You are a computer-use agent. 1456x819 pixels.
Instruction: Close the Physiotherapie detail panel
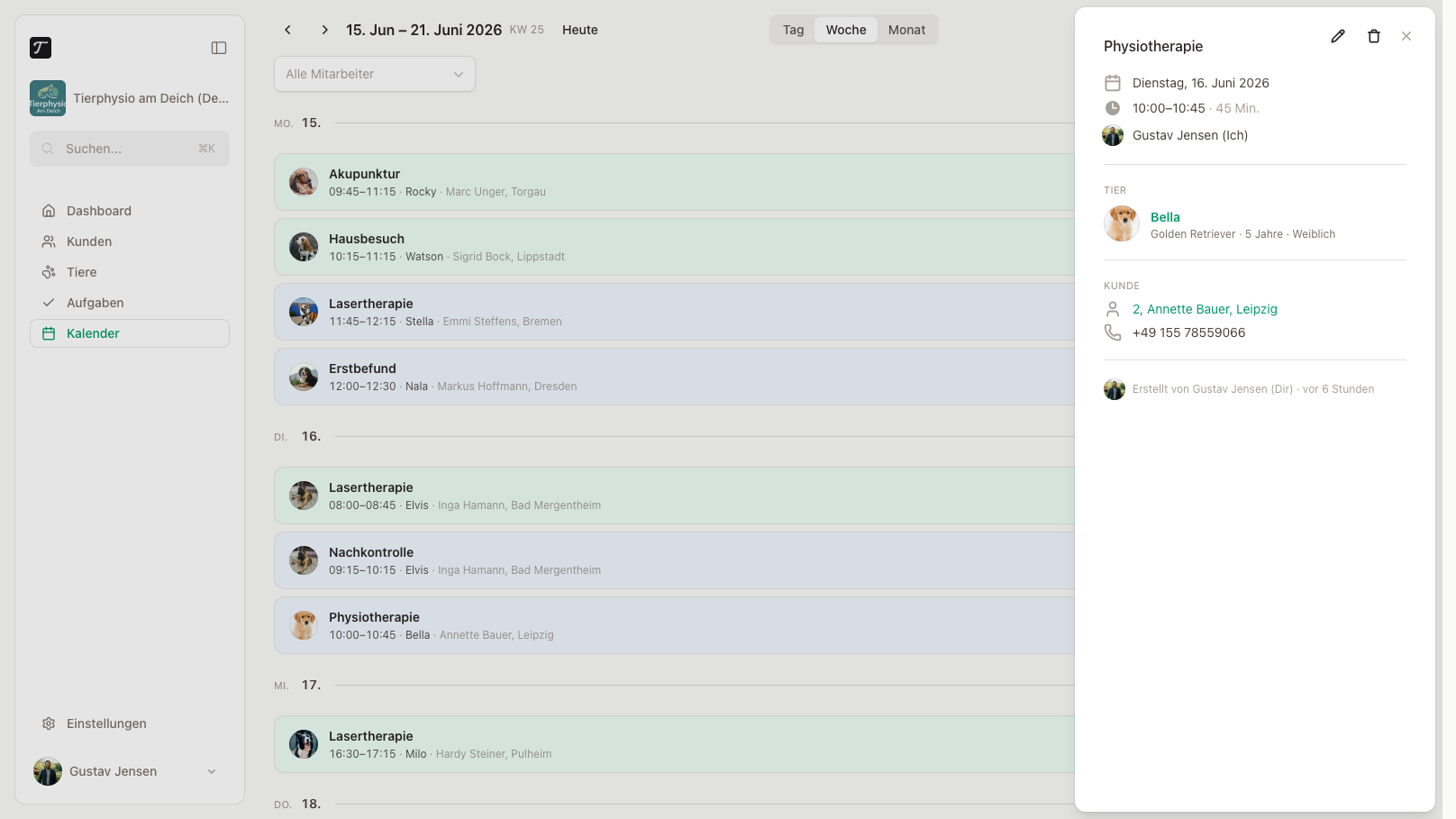tap(1406, 36)
